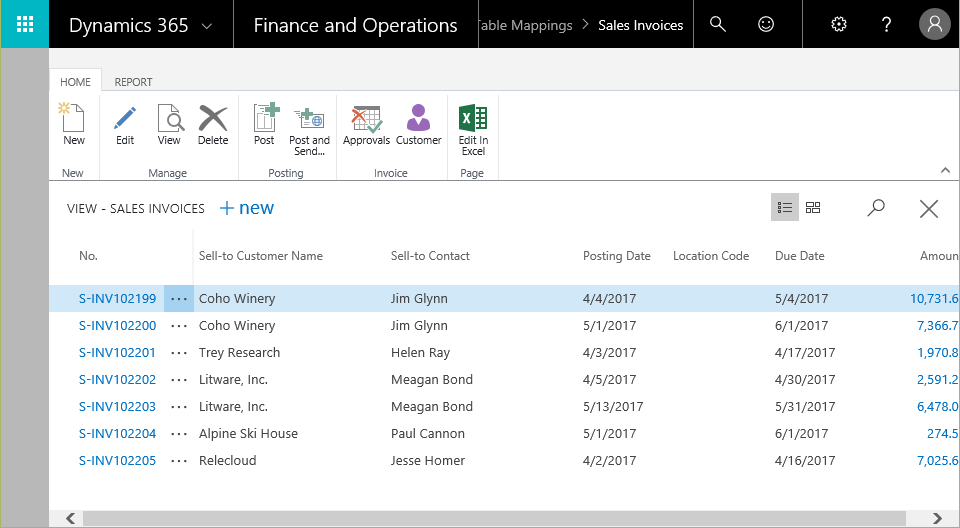Switch to the REPORT ribbon tab
The image size is (960, 528).
[133, 81]
